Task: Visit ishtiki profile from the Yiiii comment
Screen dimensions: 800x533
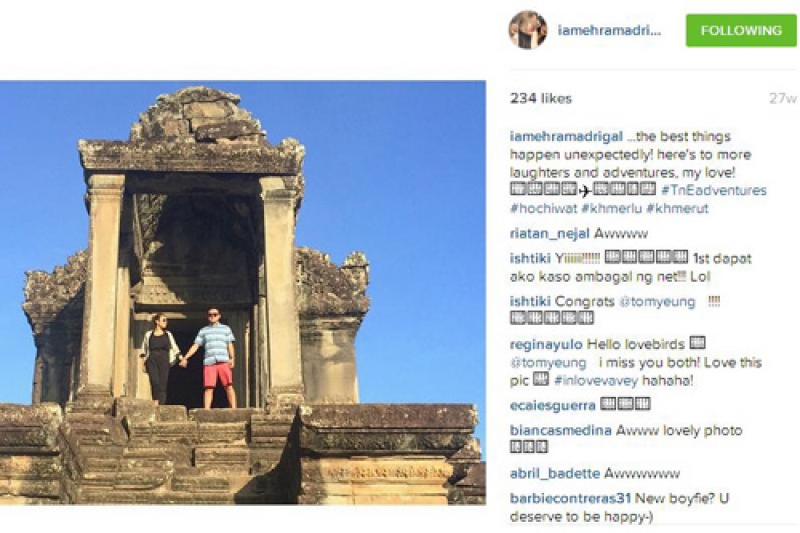Action: pos(530,258)
